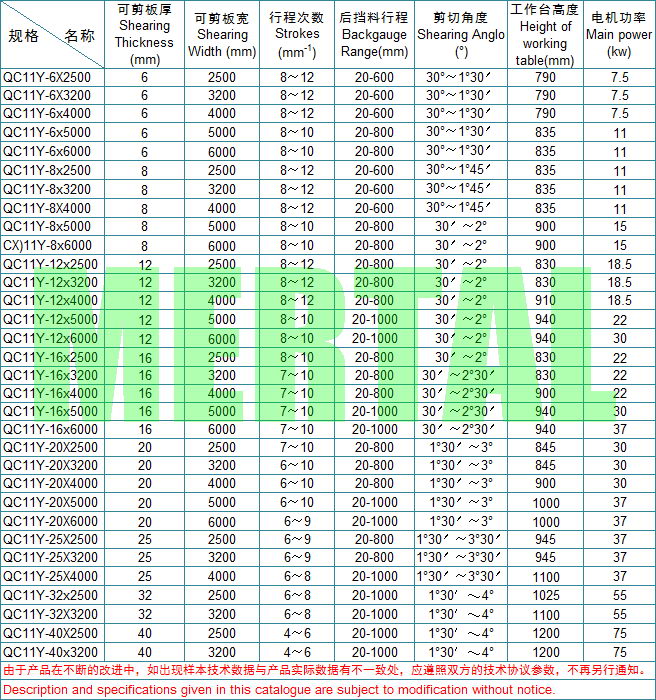Select width 6000 in QC11Y-6x6000 row

(x=221, y=152)
